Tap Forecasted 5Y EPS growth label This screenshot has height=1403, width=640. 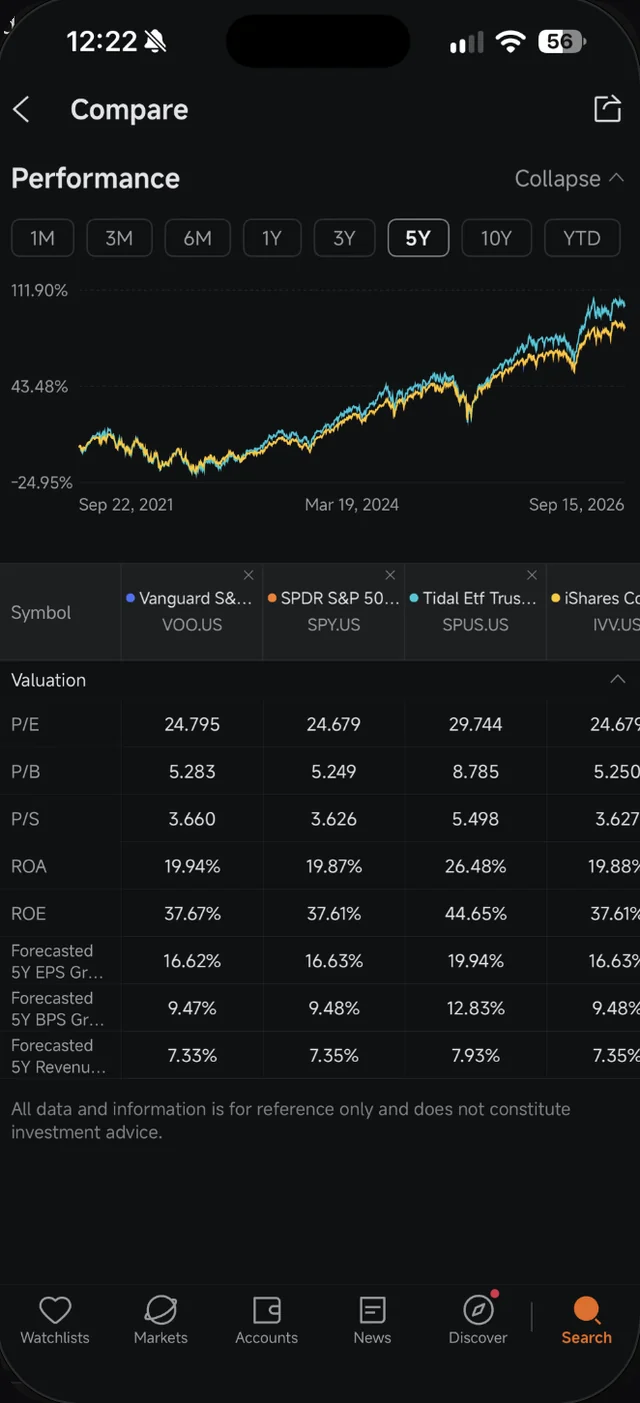57,961
